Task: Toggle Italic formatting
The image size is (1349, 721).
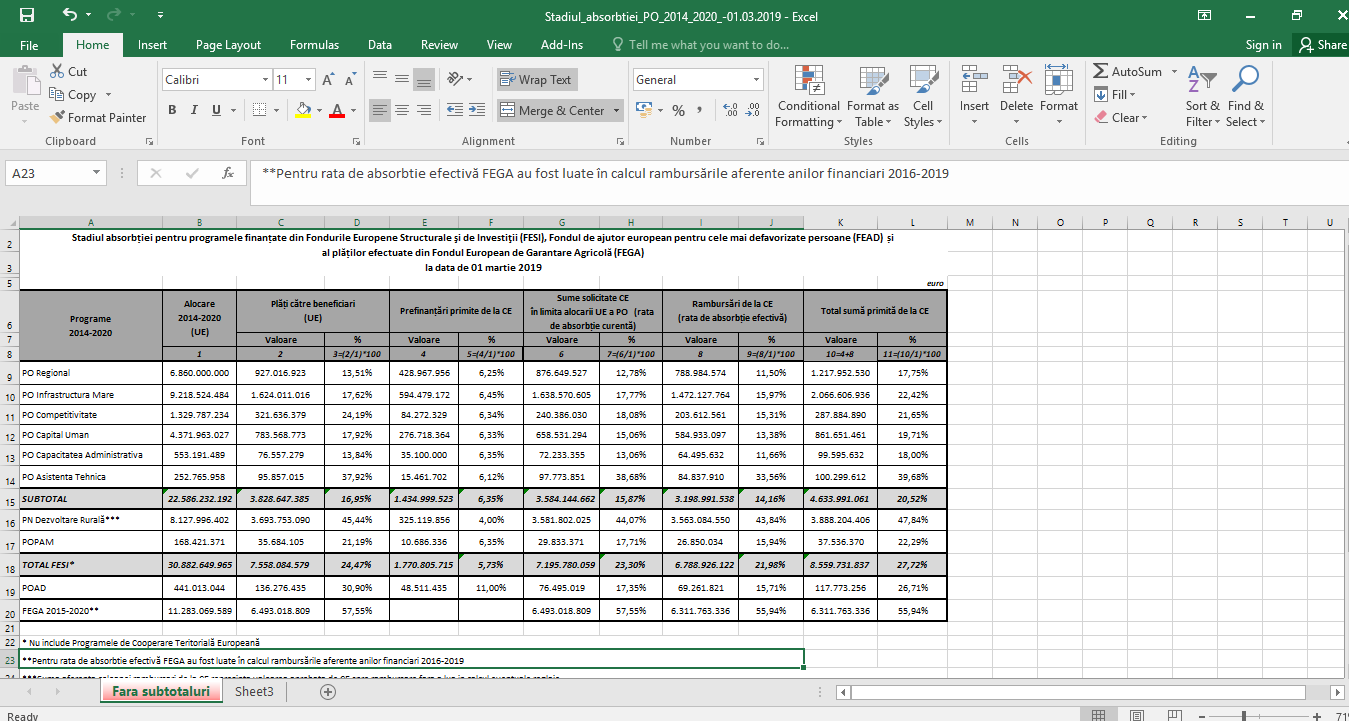Action: 194,110
